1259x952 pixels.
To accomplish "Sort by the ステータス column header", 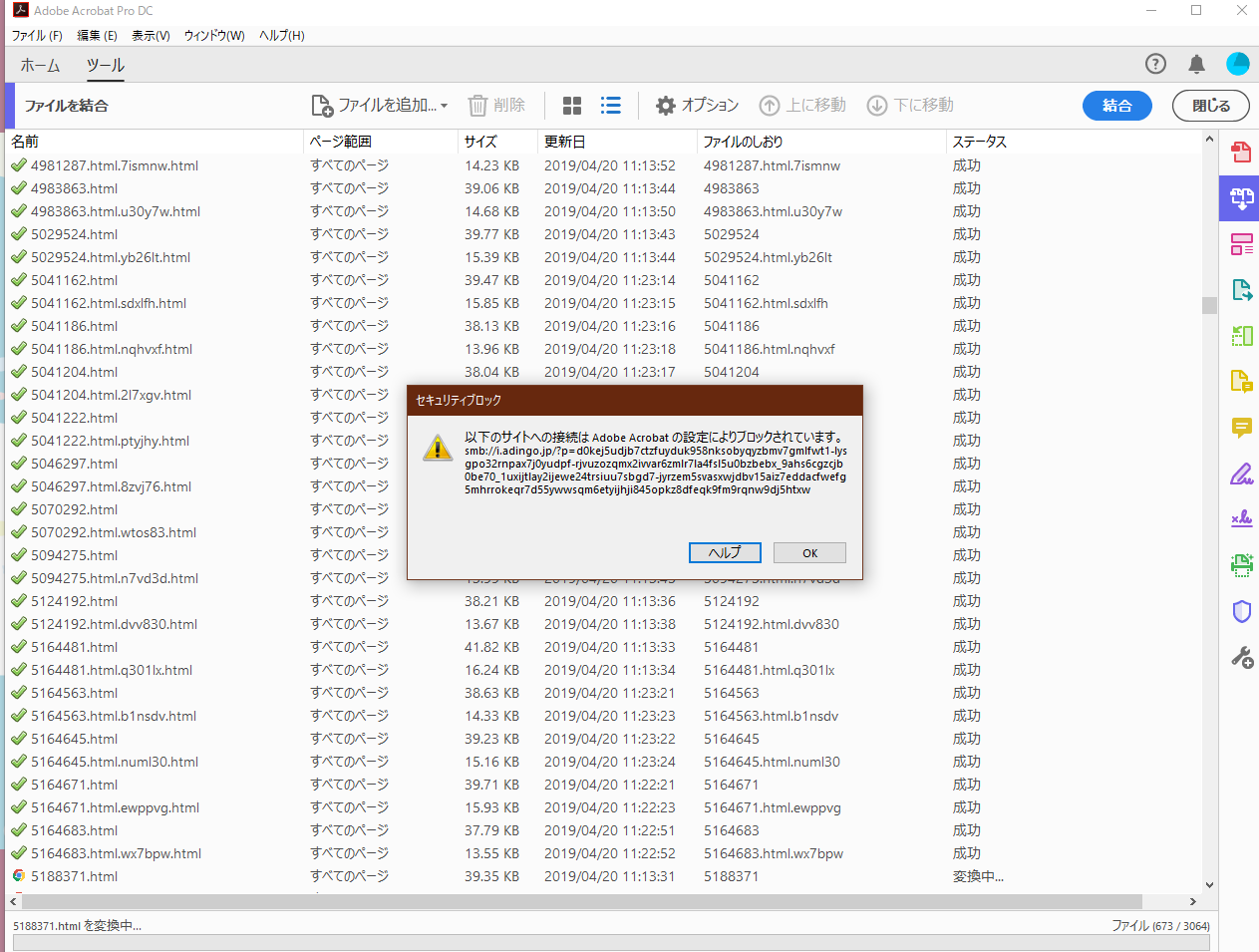I will coord(1073,142).
